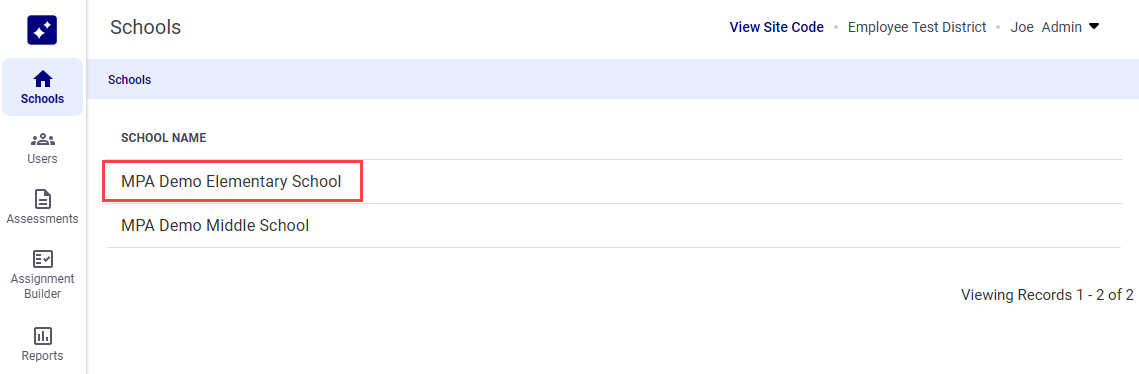Select MPA Demo Middle School
The image size is (1139, 374).
pos(215,226)
